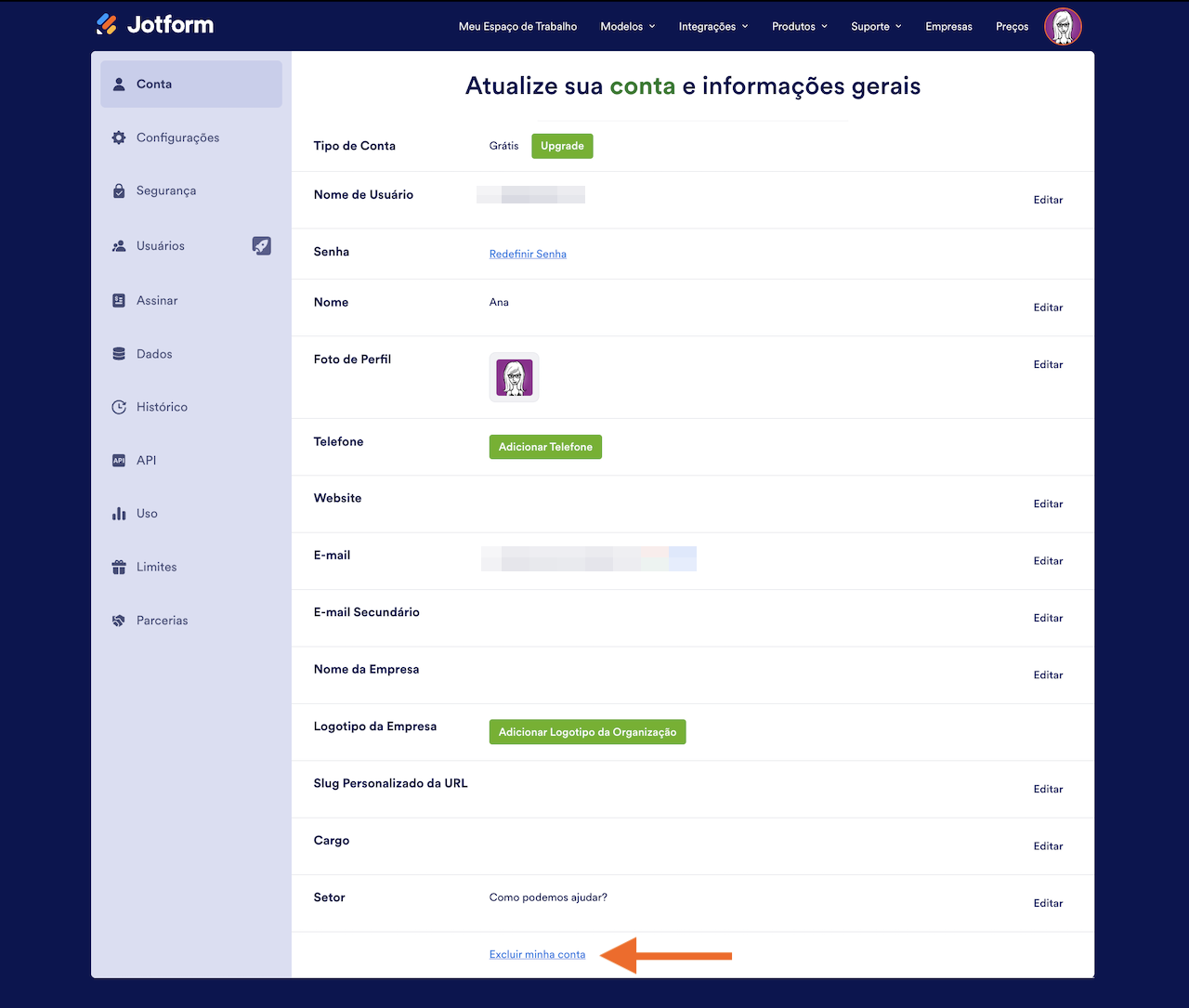
Task: Click the profile photo thumbnail
Action: [x=515, y=377]
